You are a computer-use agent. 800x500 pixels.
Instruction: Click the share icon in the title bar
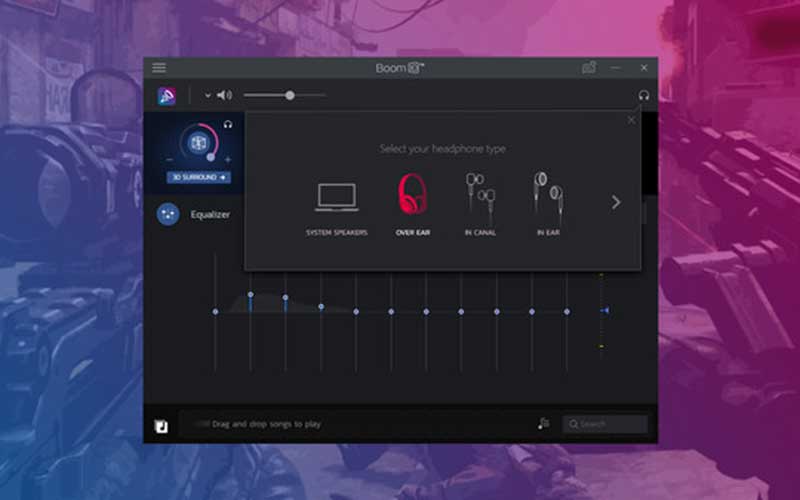click(x=589, y=68)
